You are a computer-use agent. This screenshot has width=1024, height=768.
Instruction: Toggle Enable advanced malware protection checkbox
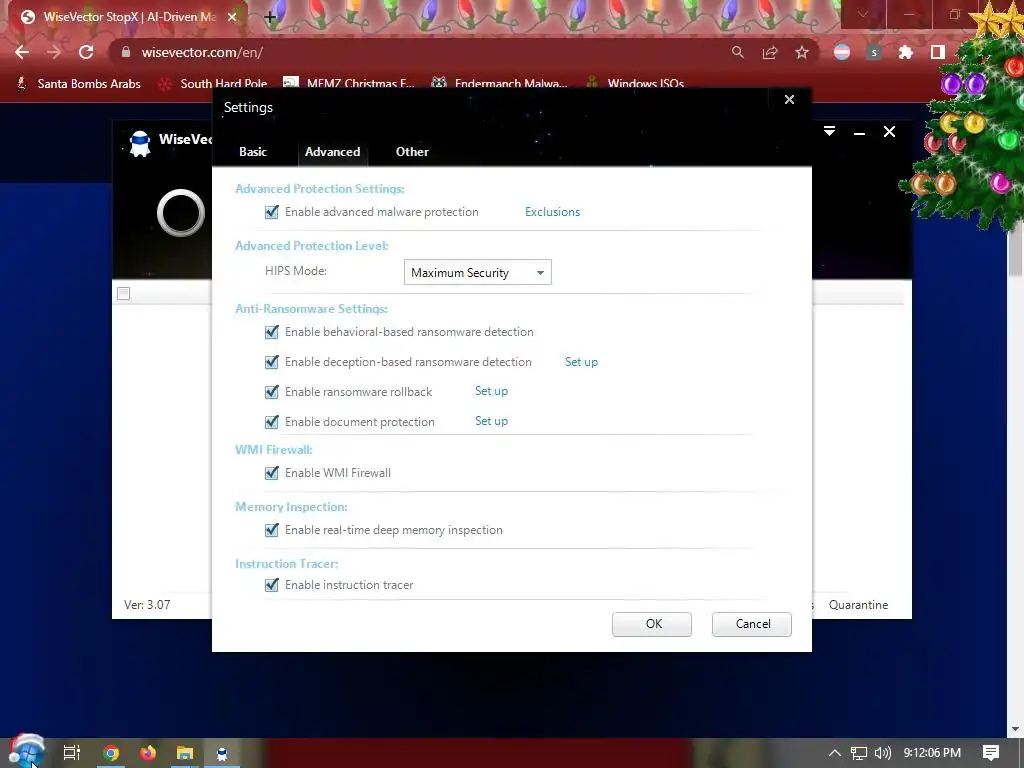tap(272, 212)
